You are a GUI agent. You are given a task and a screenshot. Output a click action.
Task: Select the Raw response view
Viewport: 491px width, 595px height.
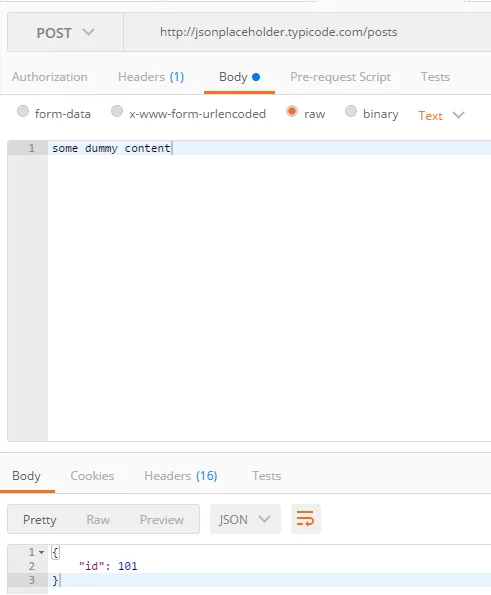coord(98,519)
